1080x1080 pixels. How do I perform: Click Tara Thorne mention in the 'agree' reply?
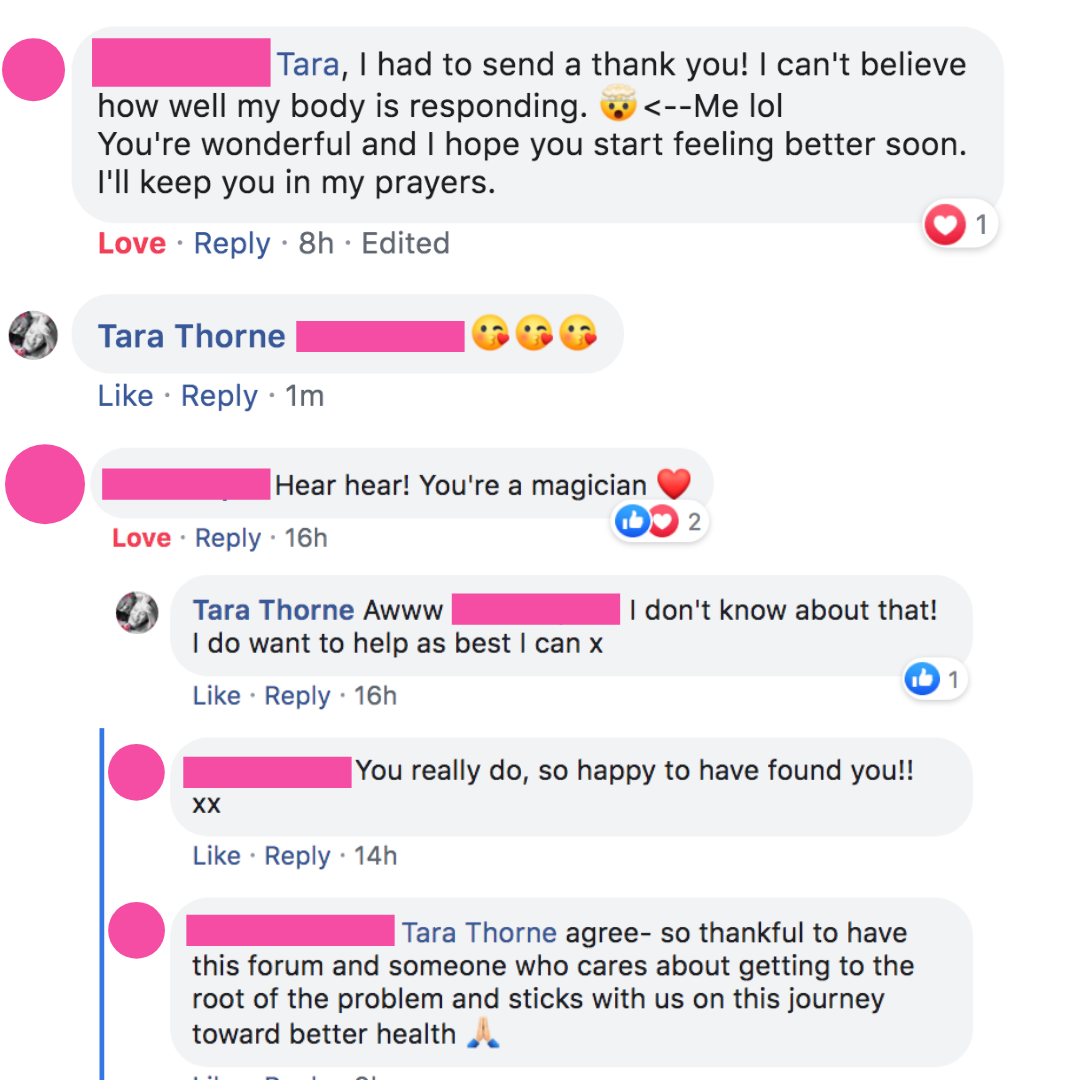(x=479, y=933)
